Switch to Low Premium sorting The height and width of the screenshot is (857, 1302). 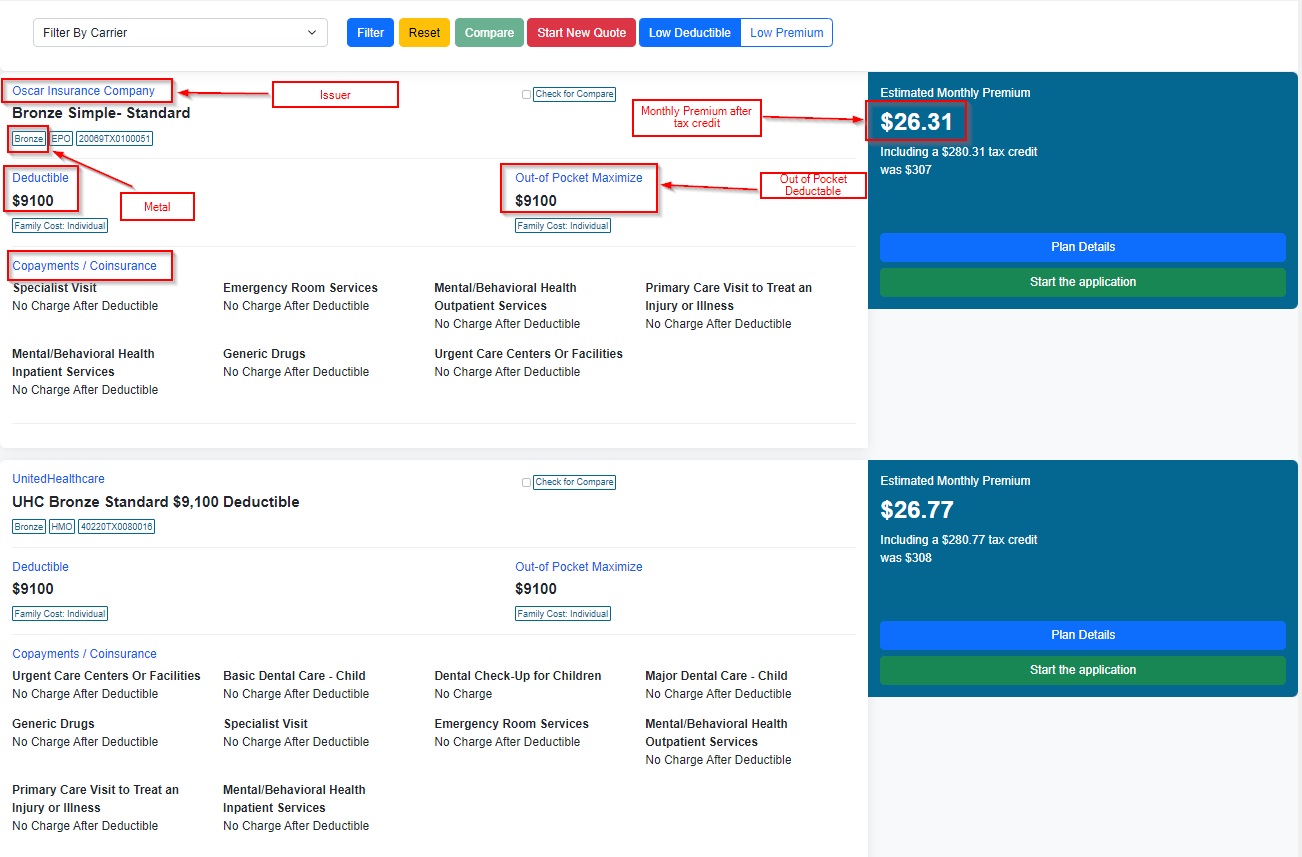tap(787, 32)
